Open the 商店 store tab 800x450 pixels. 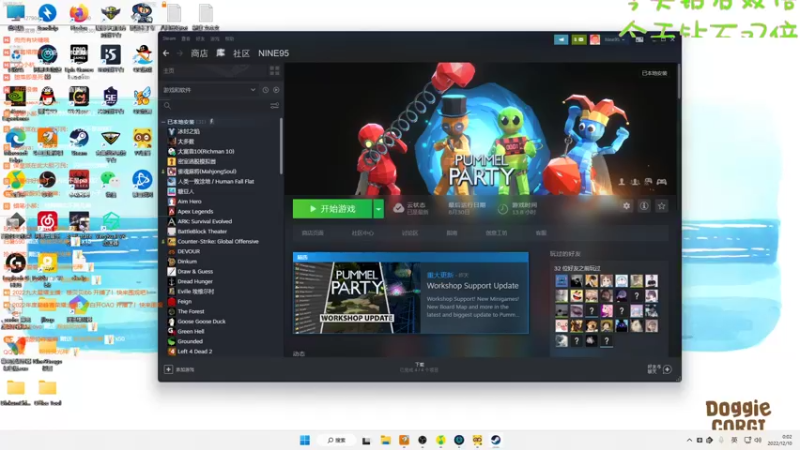pos(199,53)
